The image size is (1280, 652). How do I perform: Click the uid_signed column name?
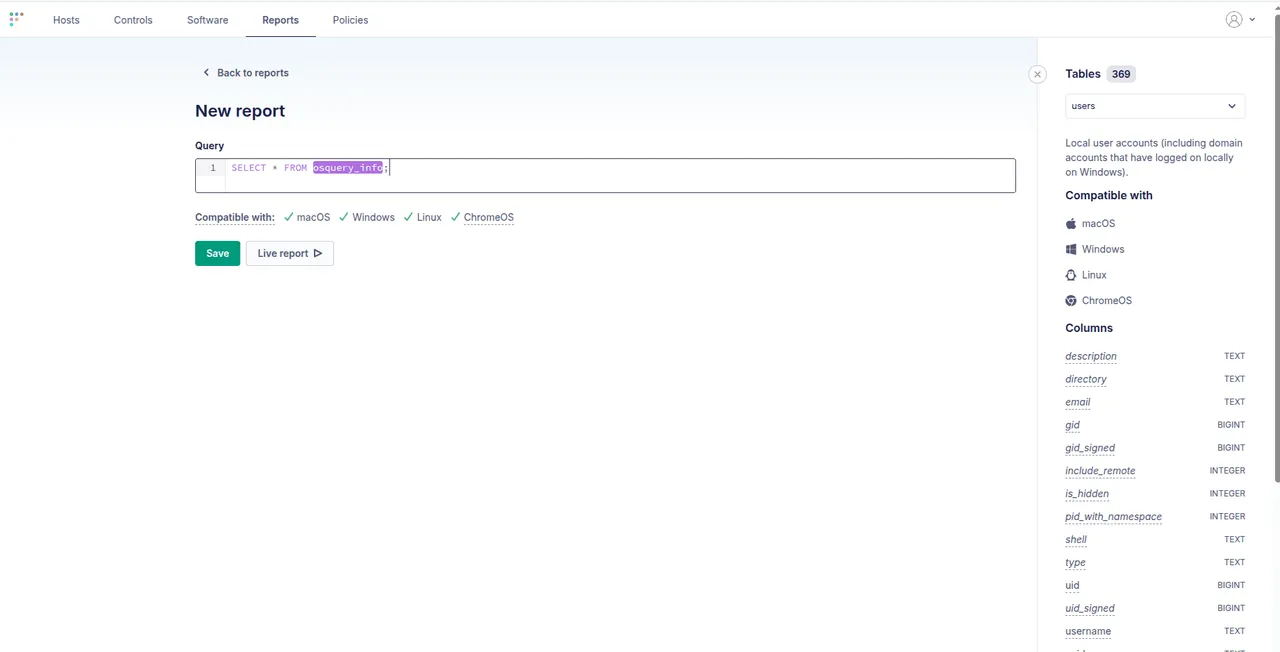1090,609
